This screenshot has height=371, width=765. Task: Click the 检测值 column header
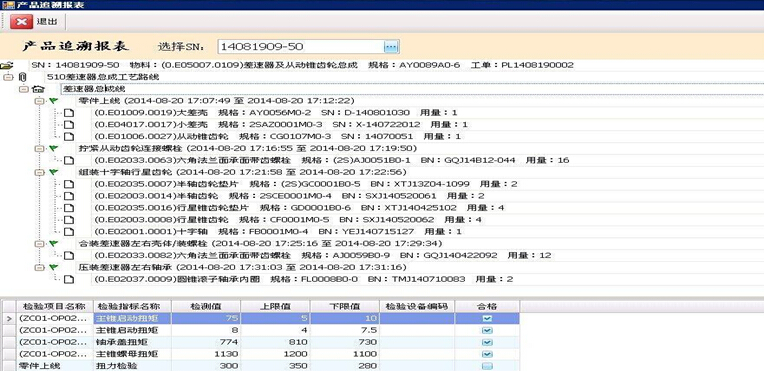click(206, 307)
